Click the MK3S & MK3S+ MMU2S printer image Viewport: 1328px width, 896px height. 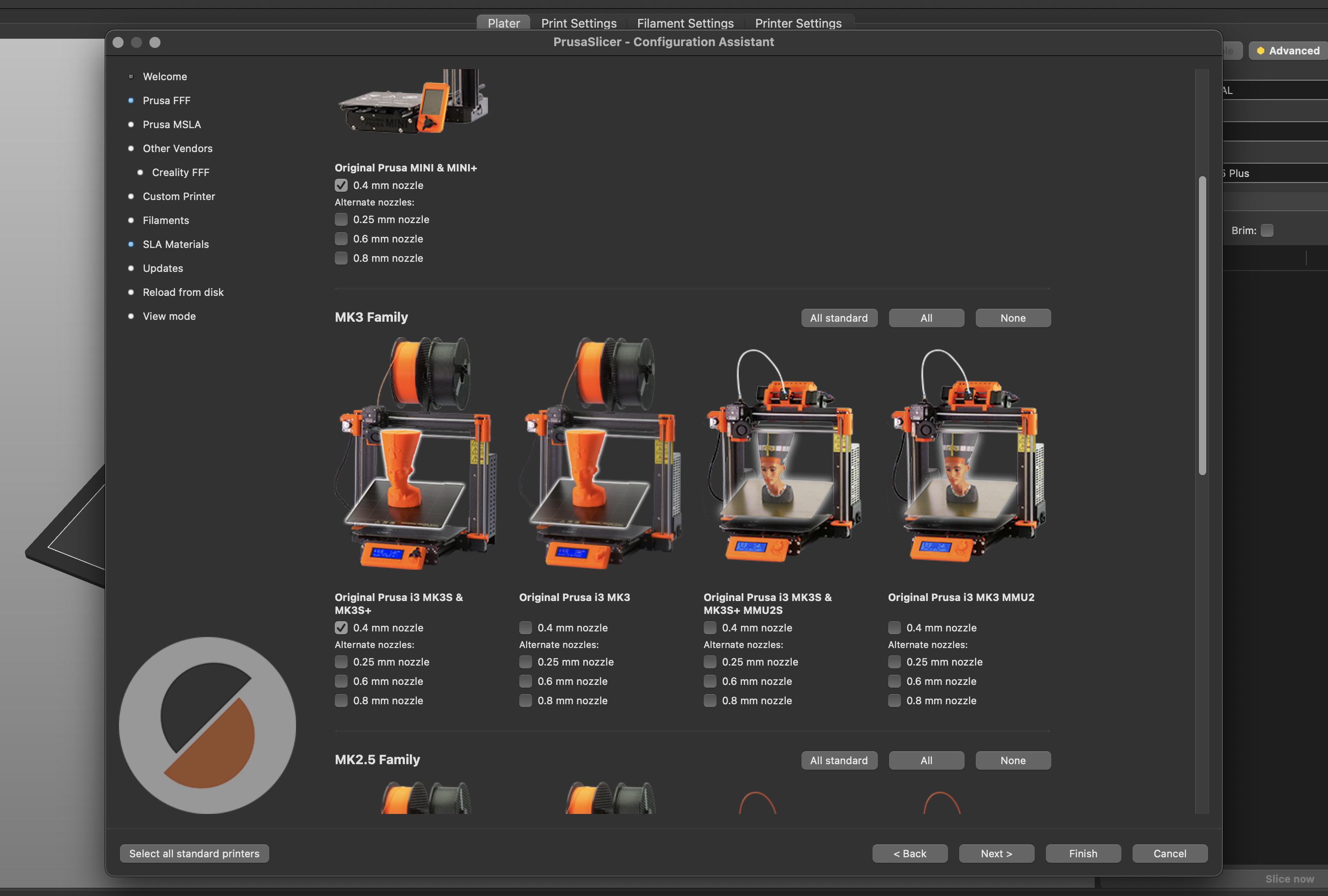783,457
